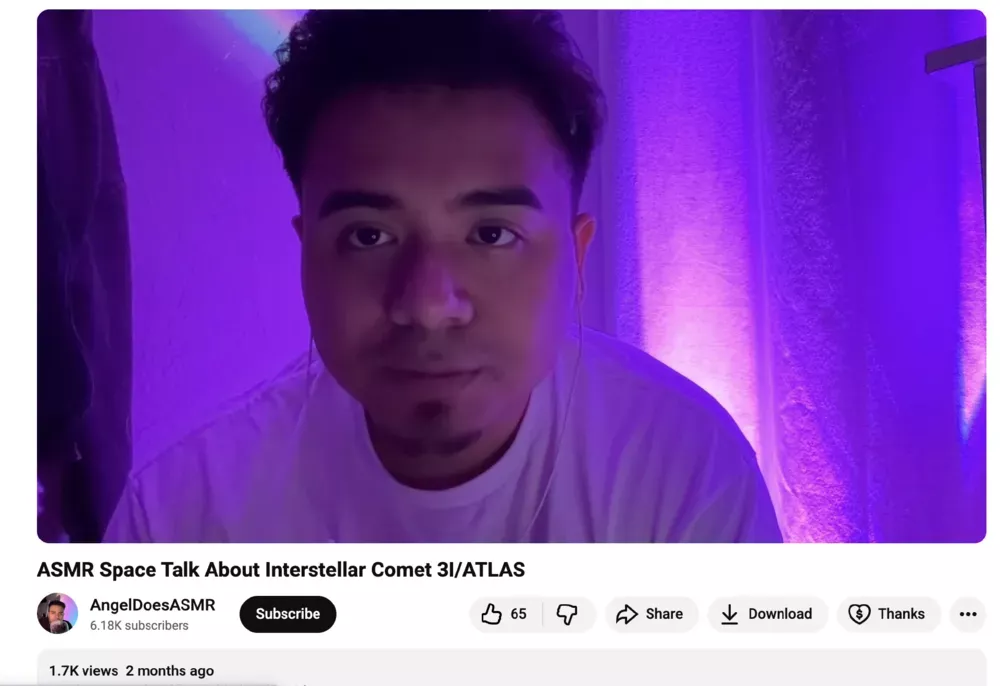Open the AngelDoesASMR channel name link

click(x=152, y=604)
